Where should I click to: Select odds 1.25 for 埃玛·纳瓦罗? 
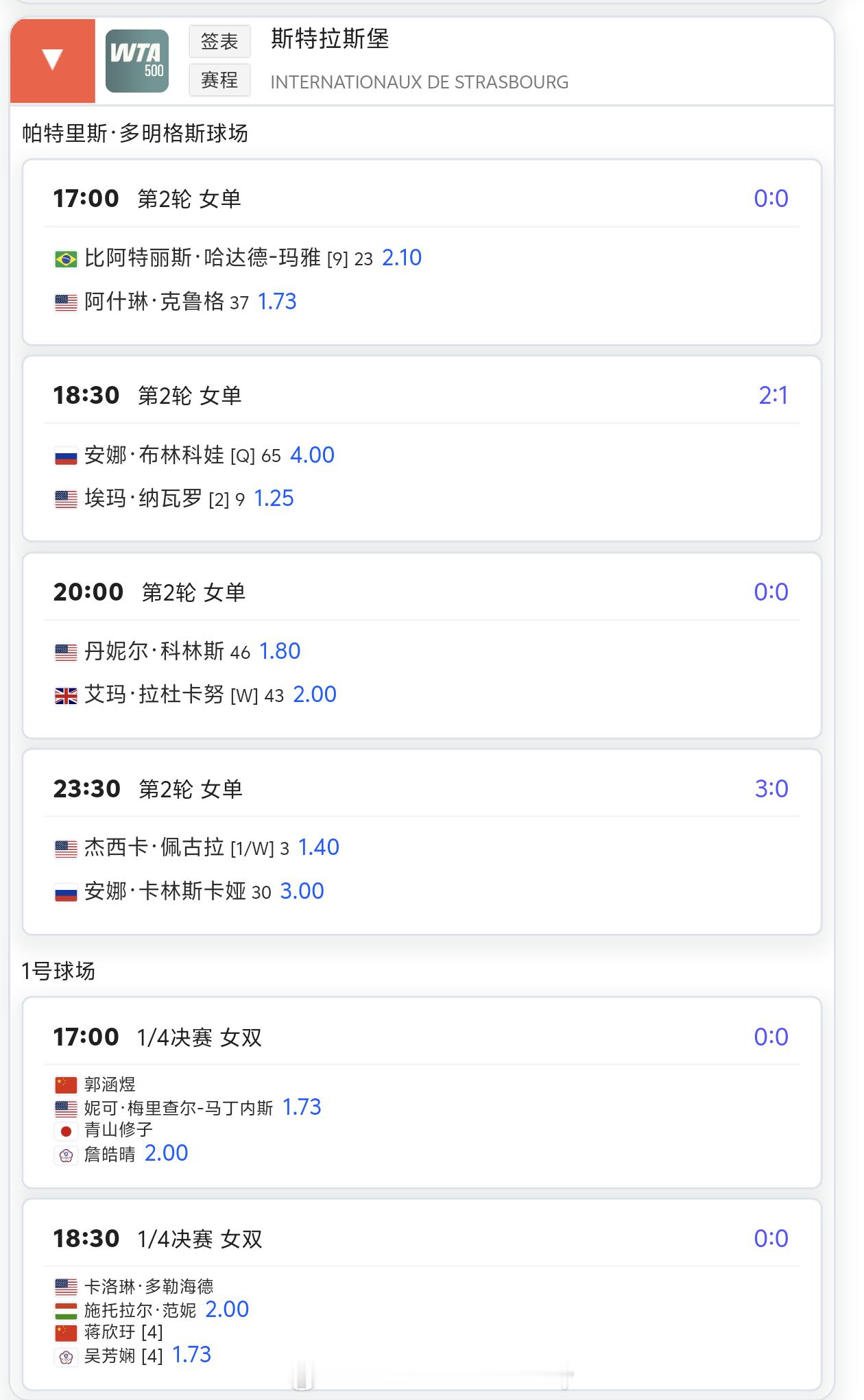click(x=274, y=498)
